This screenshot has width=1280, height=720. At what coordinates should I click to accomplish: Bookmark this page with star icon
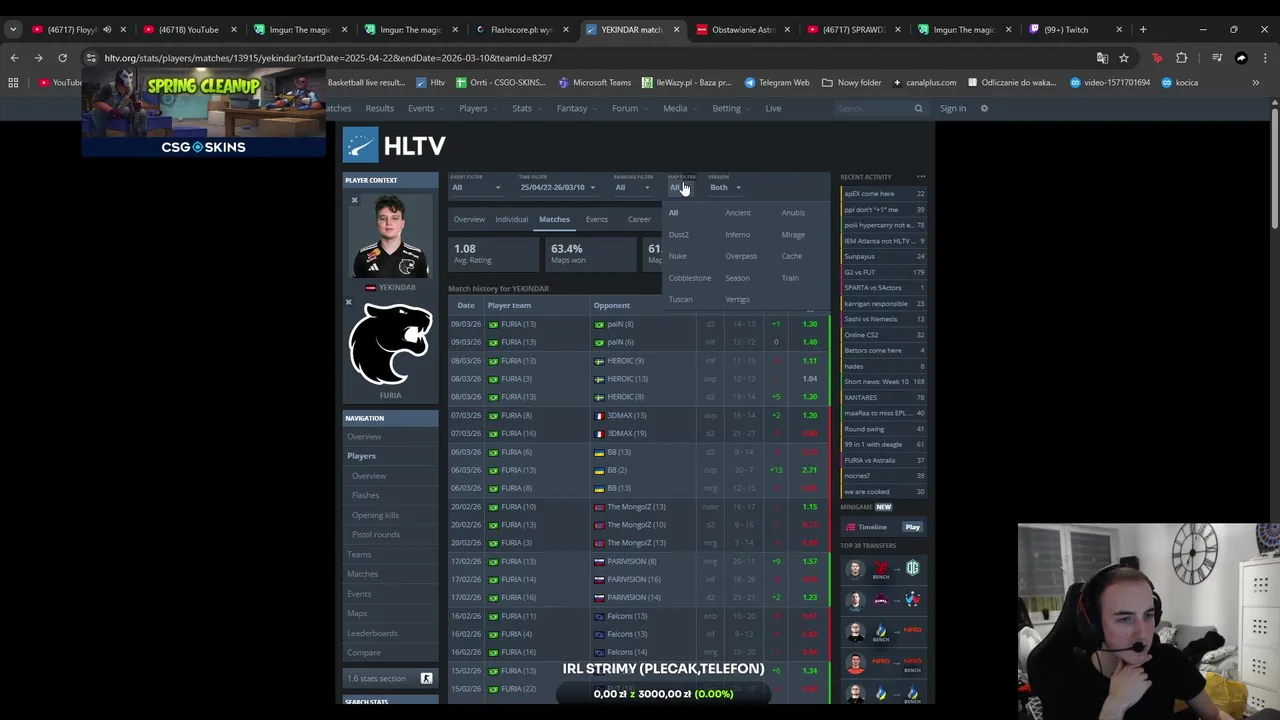(1124, 58)
